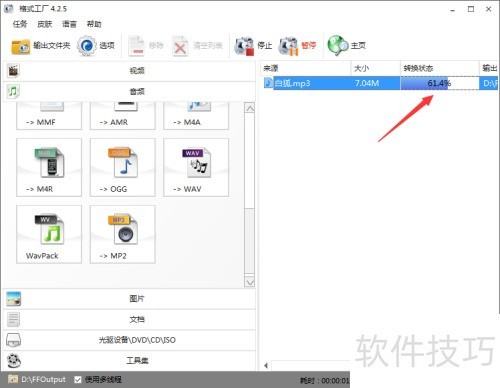Click the 大小 size column header
The image size is (500, 388).
pyautogui.click(x=376, y=68)
